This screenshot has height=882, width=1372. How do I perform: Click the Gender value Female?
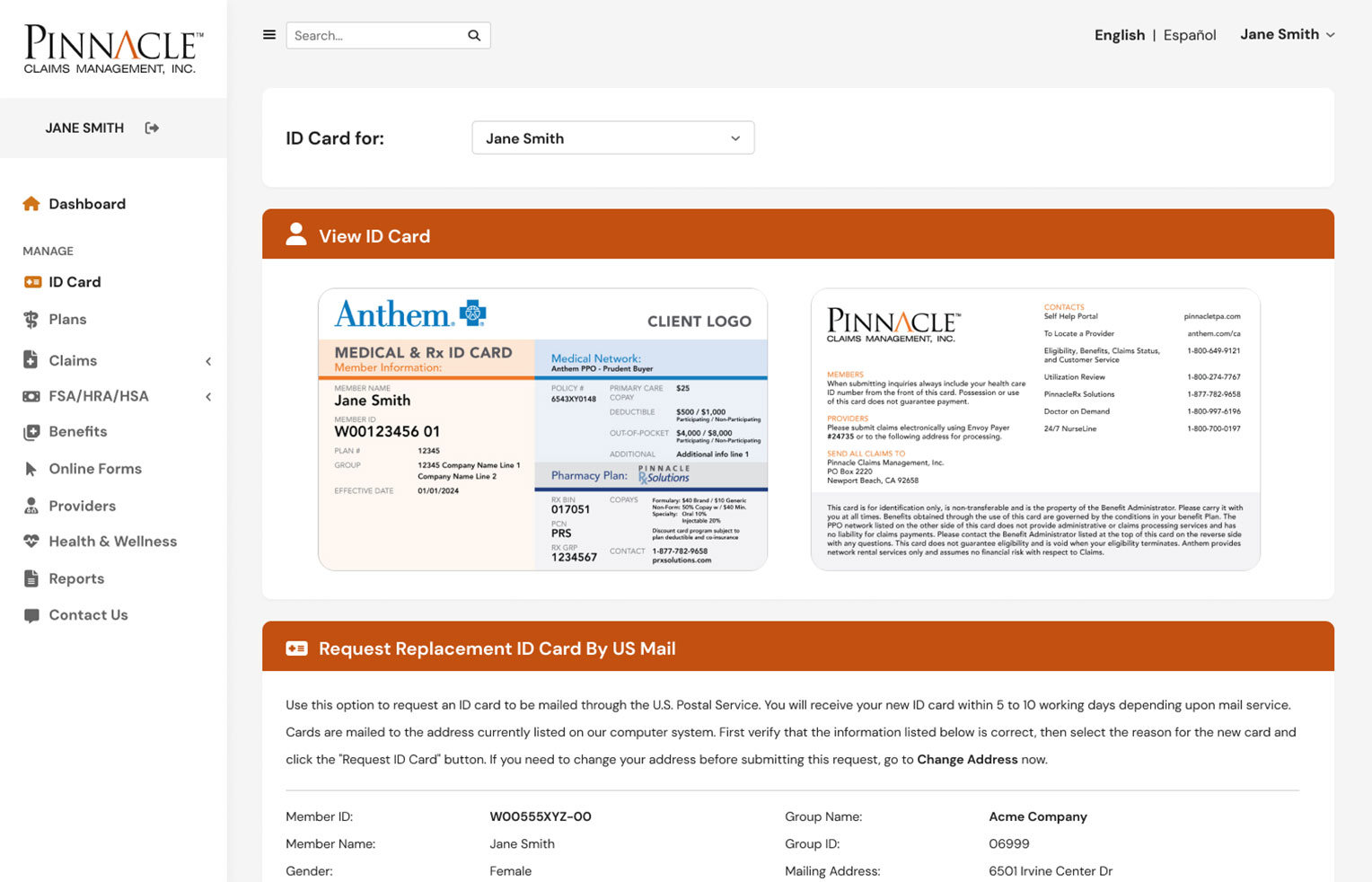click(511, 871)
